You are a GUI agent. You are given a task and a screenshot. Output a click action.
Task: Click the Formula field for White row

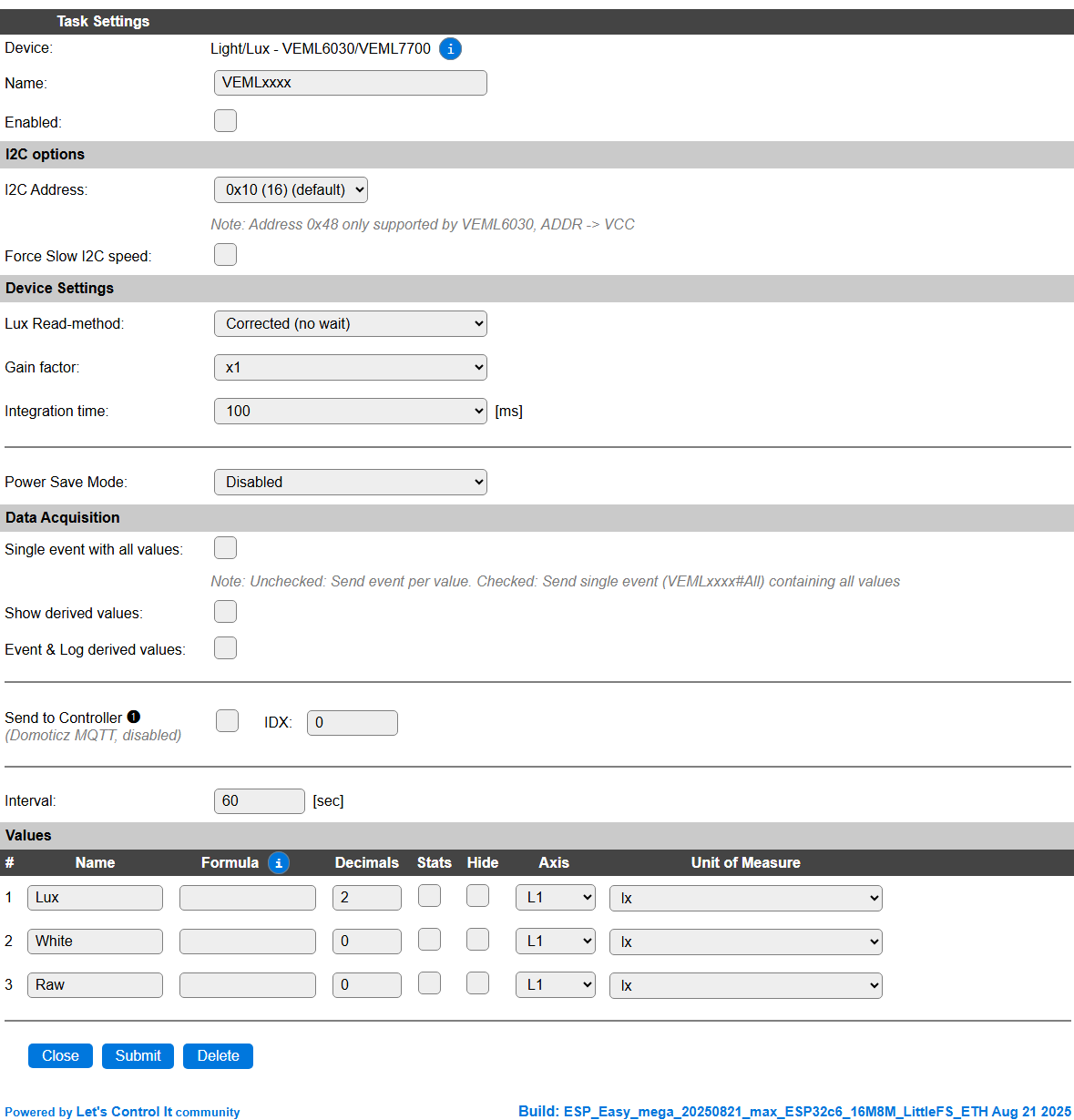point(248,942)
